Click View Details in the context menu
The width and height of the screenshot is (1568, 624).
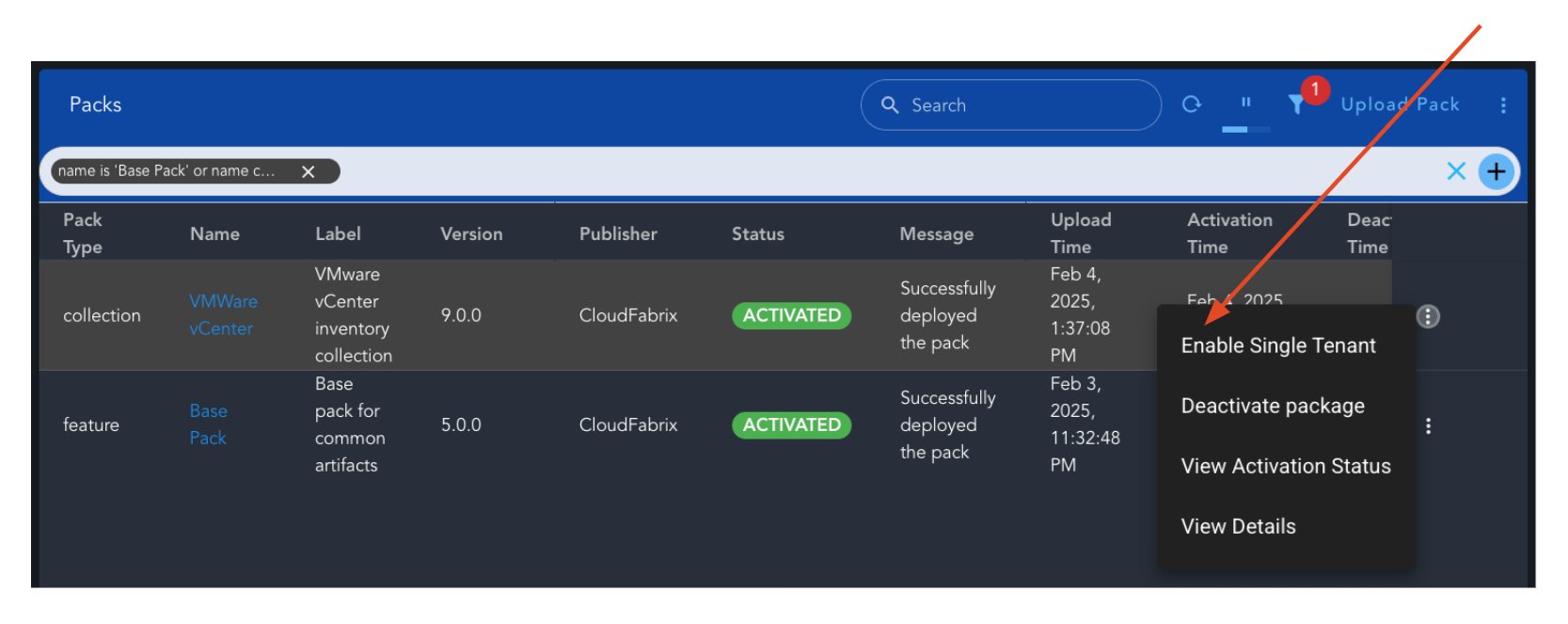[1238, 526]
